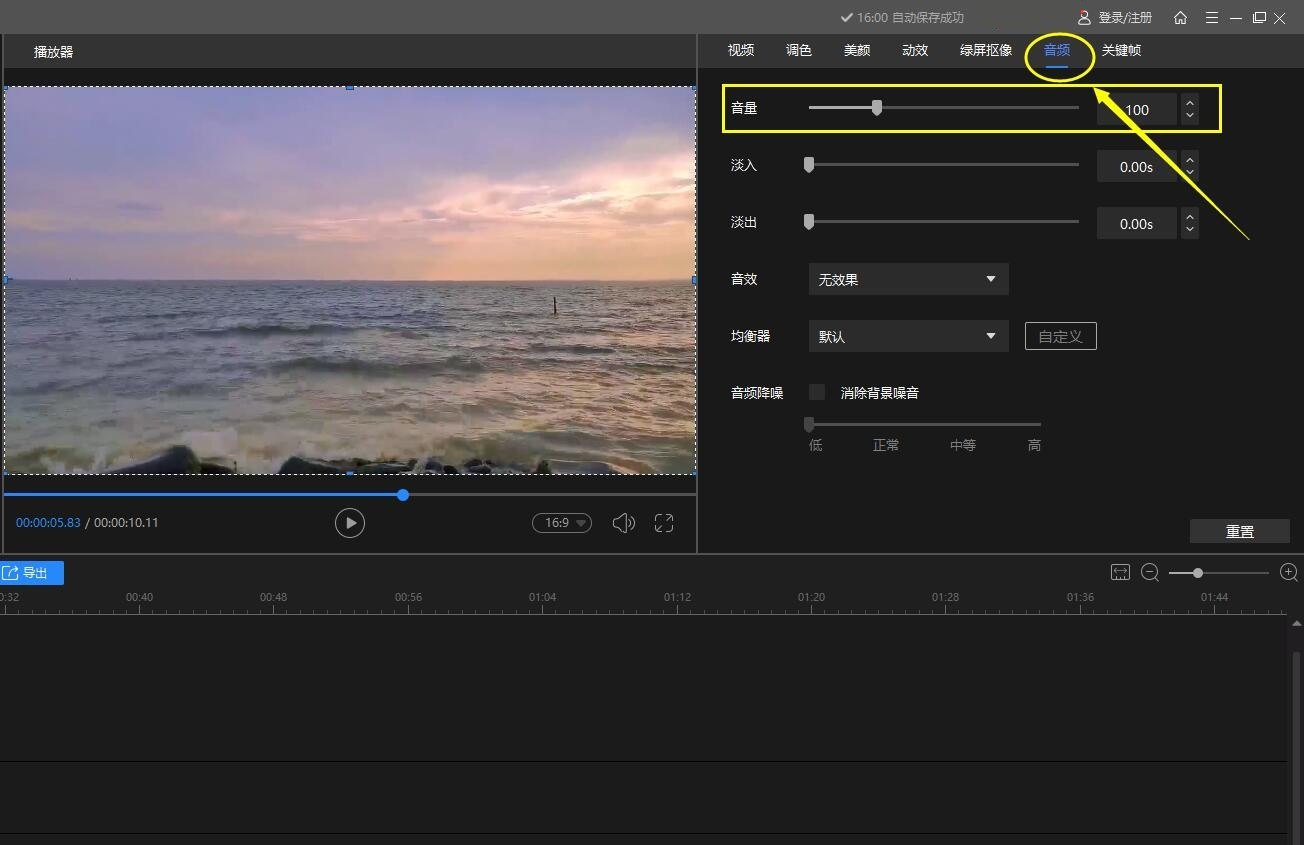1304x845 pixels.
Task: Click the home icon in title bar
Action: pyautogui.click(x=1180, y=18)
